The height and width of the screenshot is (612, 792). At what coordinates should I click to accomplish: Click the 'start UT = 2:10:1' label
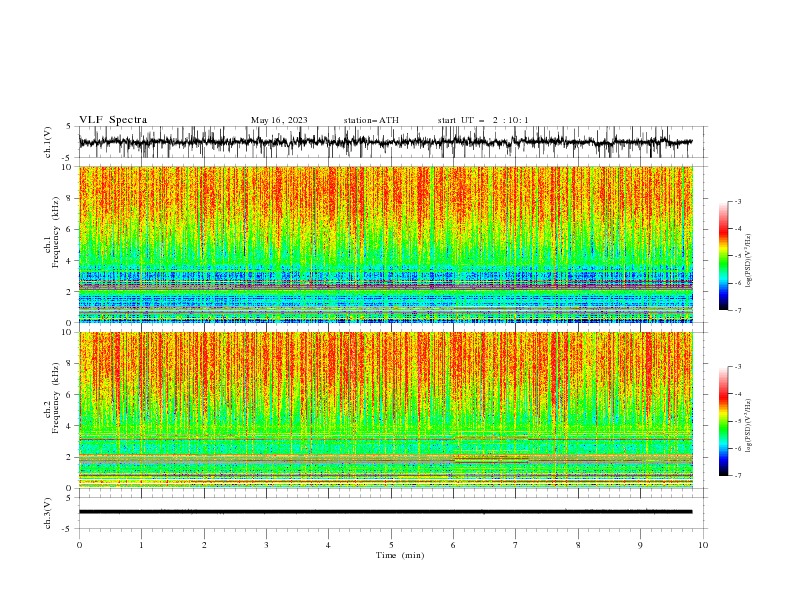[x=483, y=120]
